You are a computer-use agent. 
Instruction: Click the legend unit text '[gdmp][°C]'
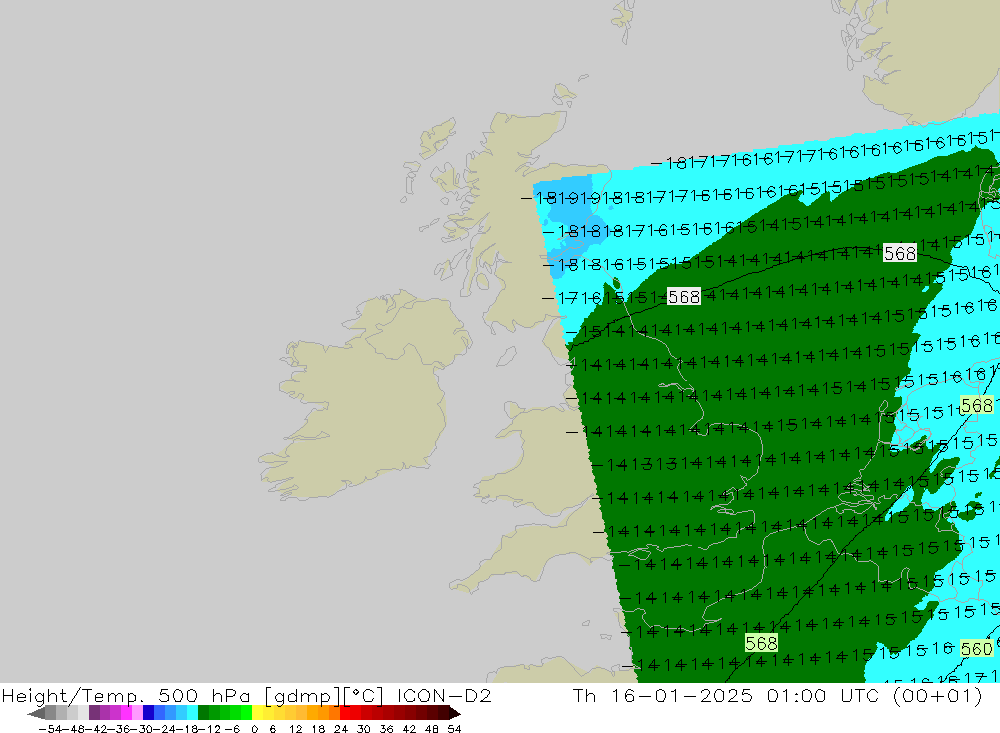point(324,695)
